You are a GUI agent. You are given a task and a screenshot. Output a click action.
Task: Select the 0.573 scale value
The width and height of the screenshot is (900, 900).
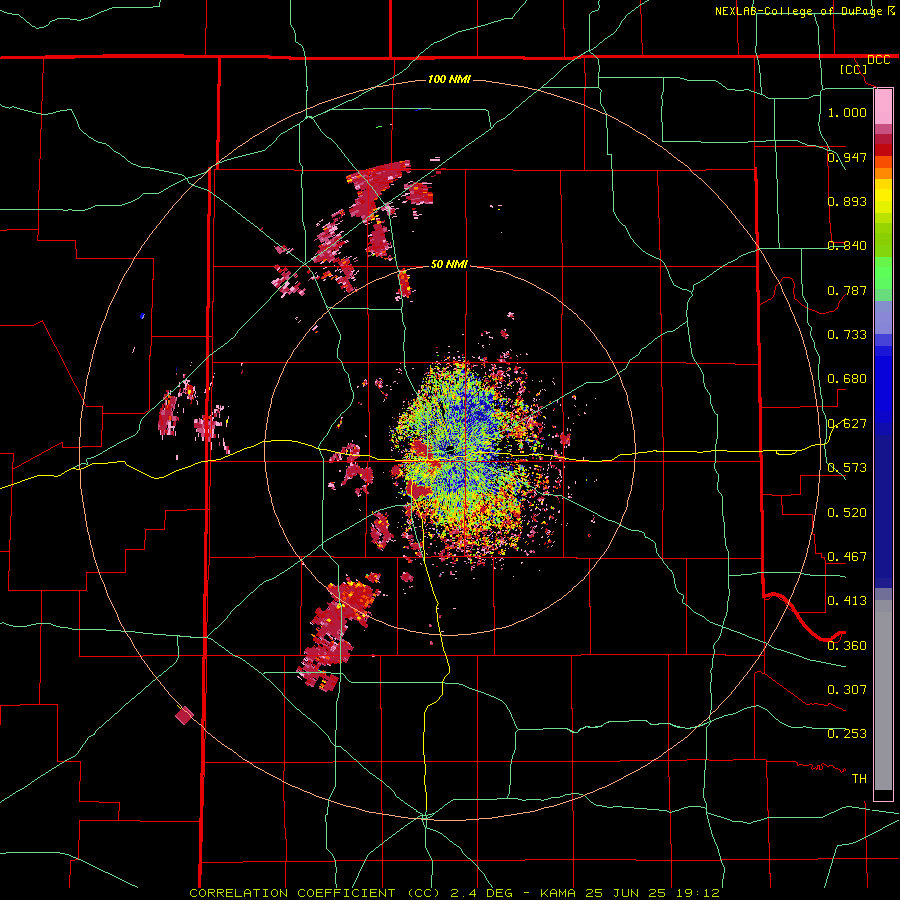[847, 467]
